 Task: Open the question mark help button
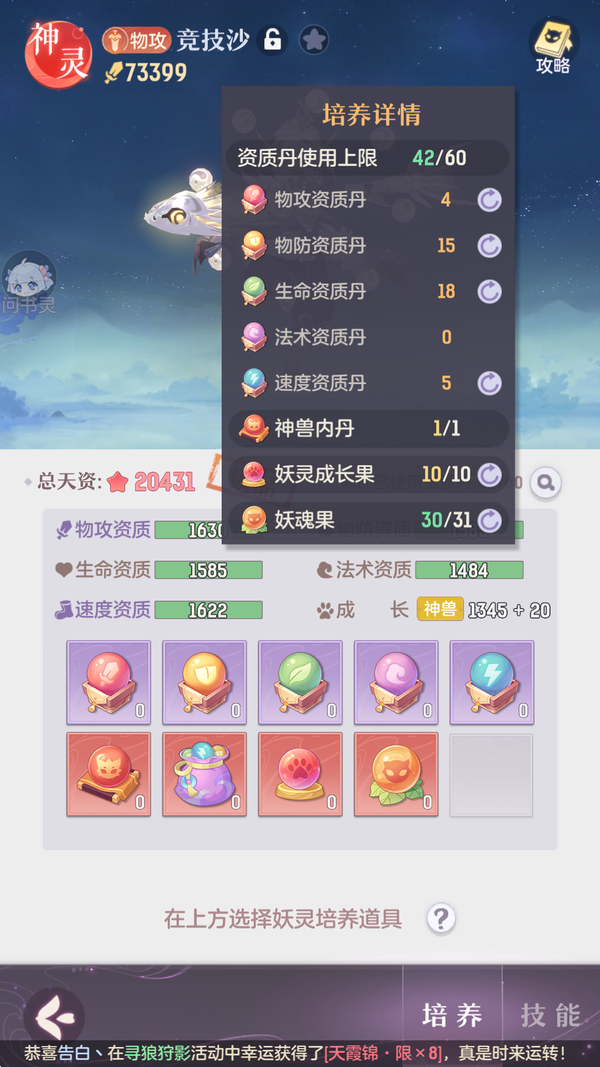[x=441, y=919]
